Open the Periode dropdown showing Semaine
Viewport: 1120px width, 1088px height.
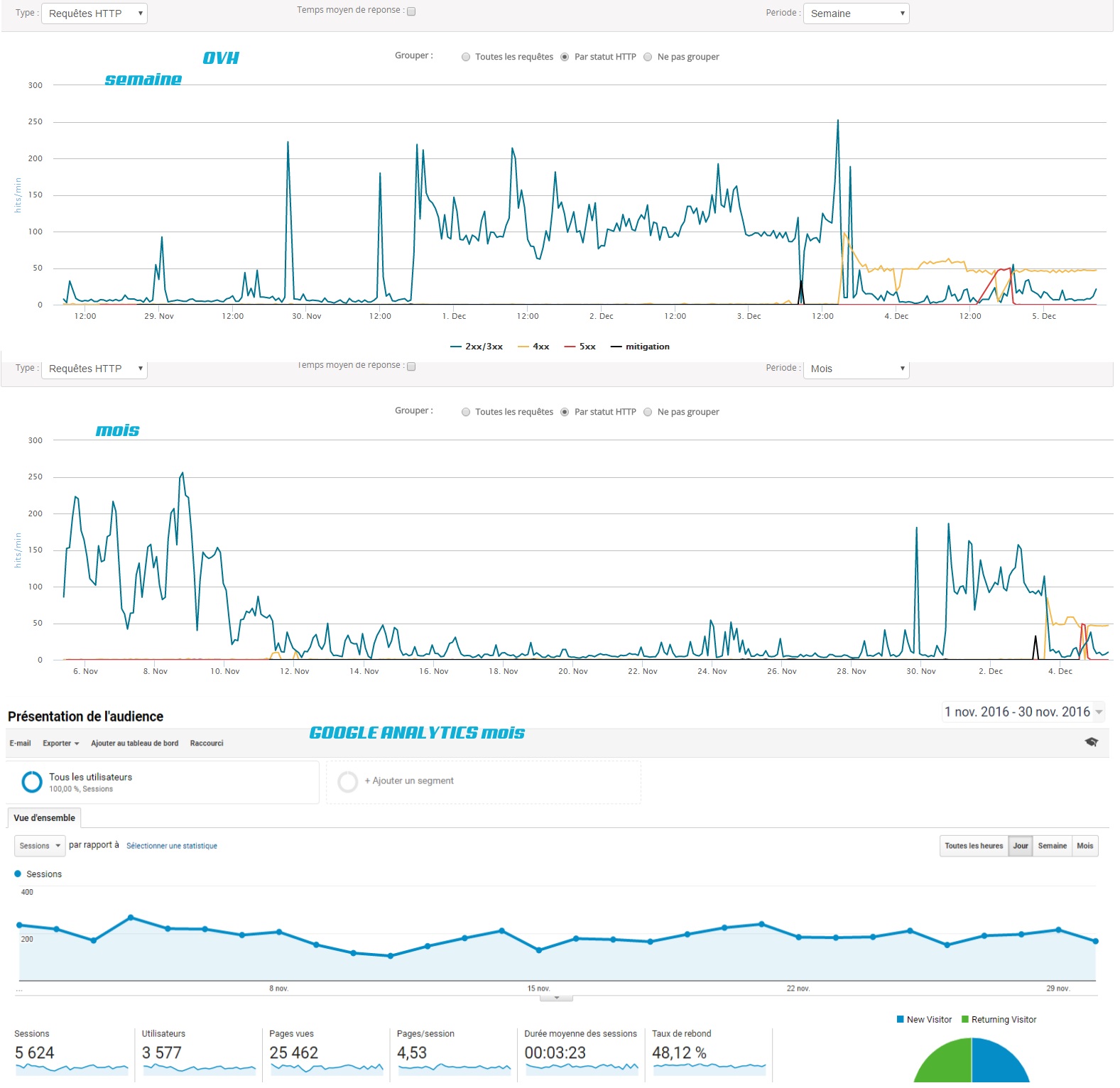point(856,13)
